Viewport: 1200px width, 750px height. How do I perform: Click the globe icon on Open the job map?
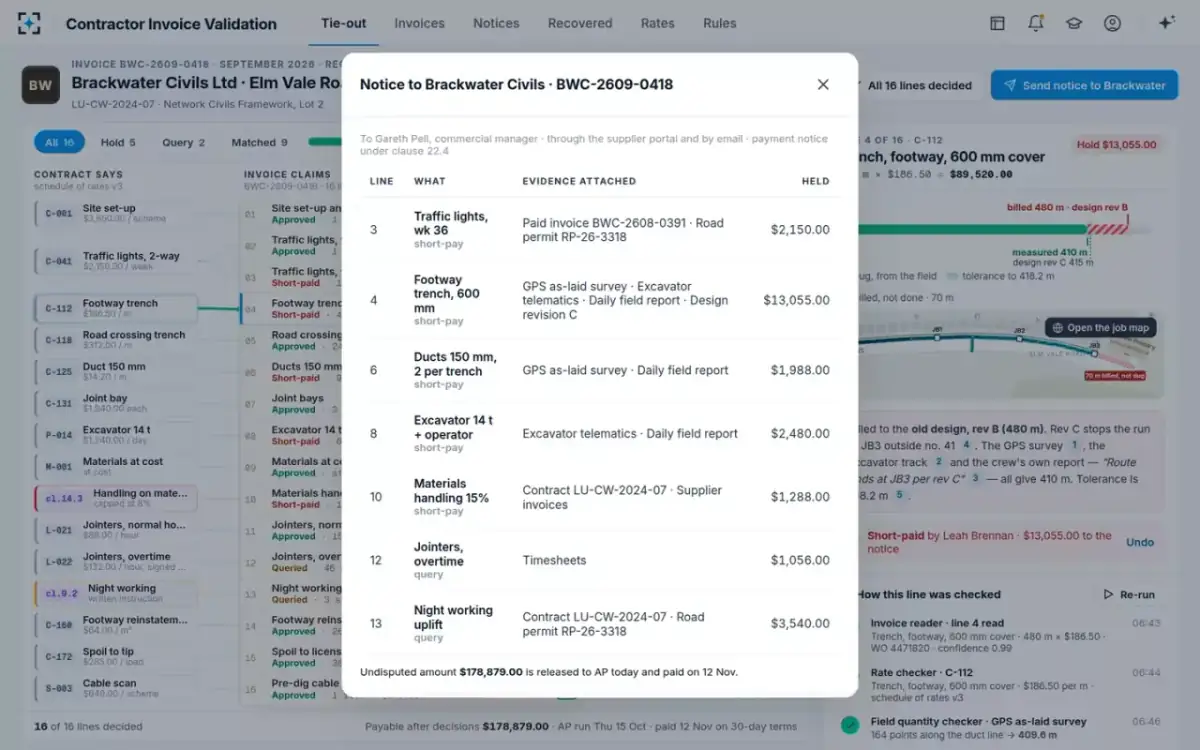1057,328
